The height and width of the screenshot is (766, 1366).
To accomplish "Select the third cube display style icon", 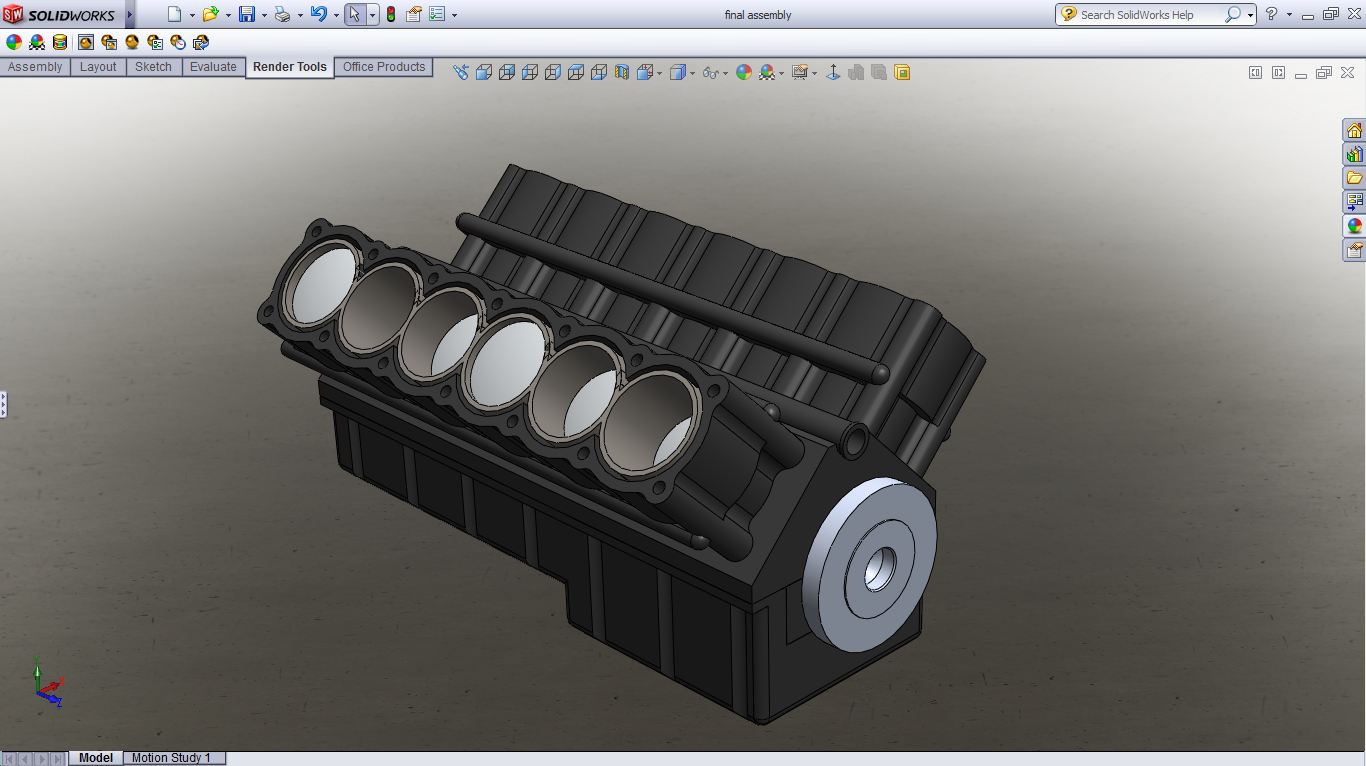I will (530, 72).
